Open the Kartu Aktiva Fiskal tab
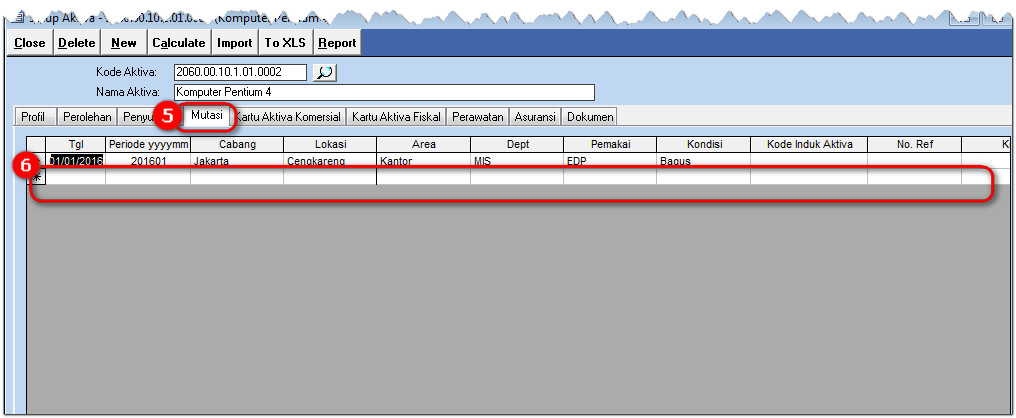The height and width of the screenshot is (418, 1016). point(396,117)
